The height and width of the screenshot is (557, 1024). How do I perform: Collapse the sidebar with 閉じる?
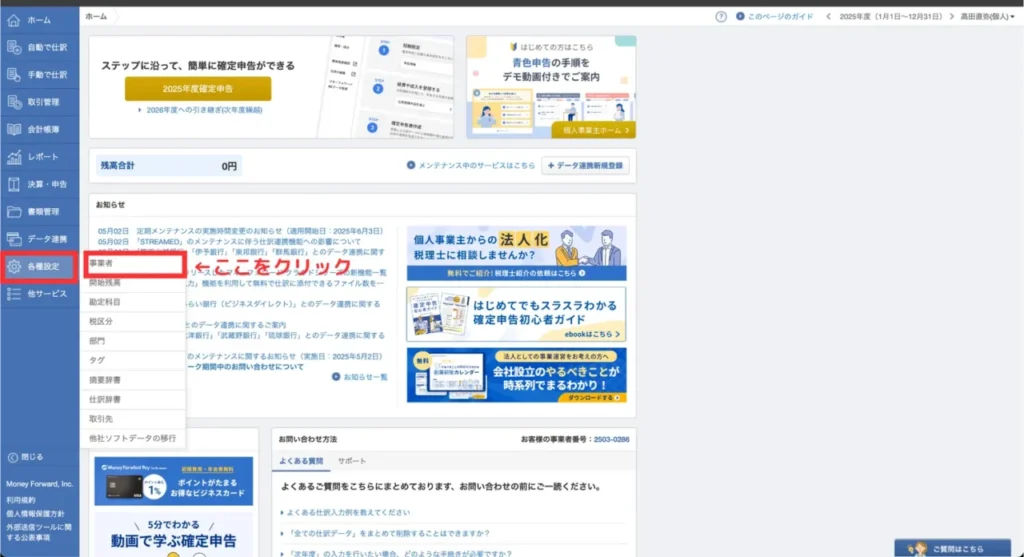coord(25,457)
